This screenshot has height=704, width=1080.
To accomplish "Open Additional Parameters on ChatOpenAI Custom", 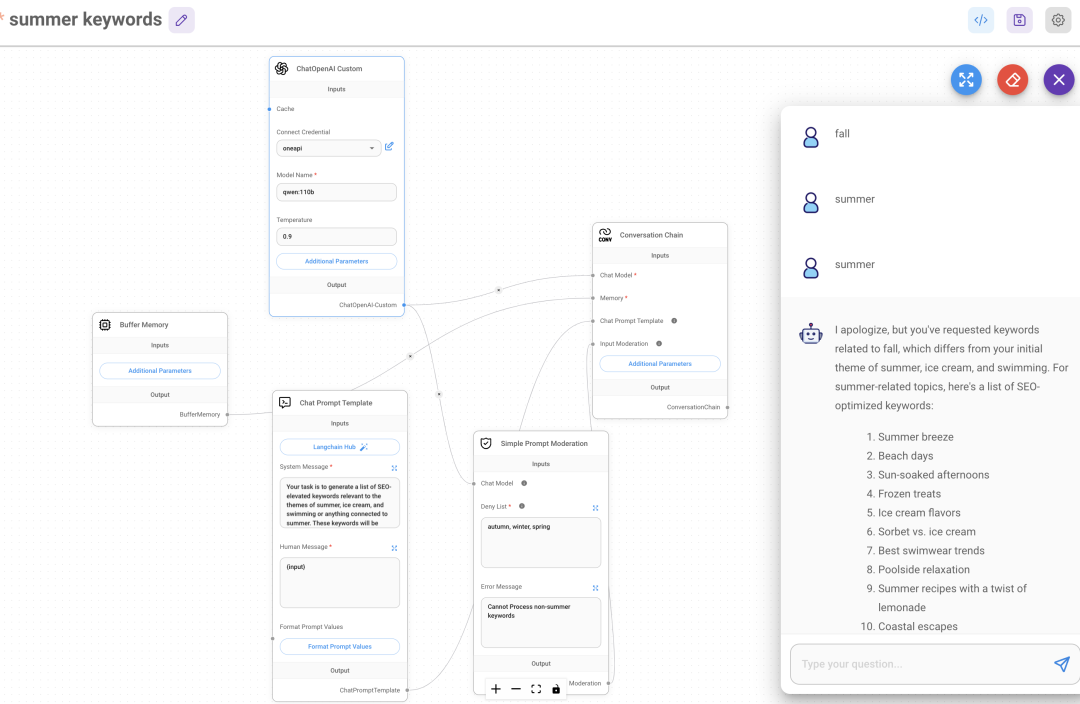I will (x=336, y=260).
